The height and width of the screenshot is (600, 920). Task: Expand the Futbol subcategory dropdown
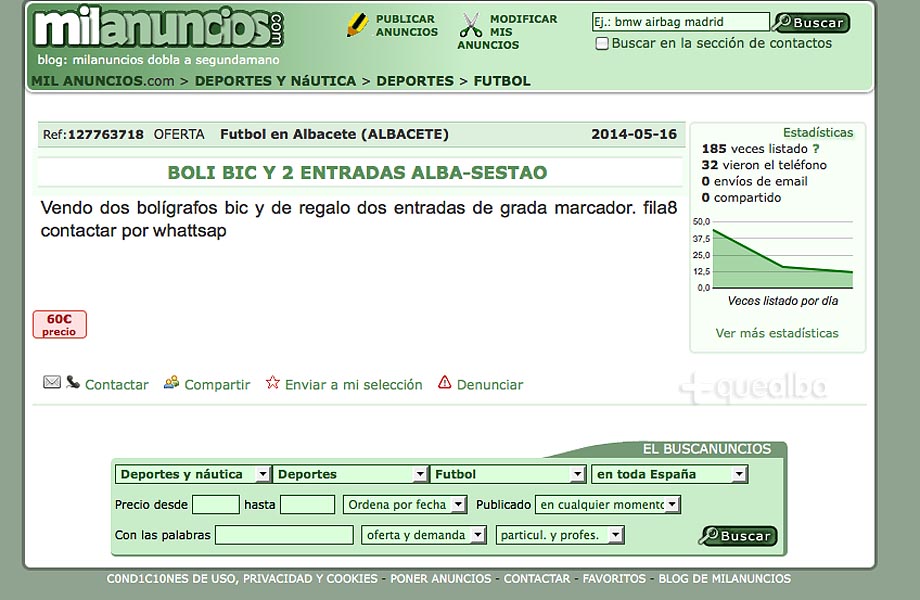pos(509,474)
